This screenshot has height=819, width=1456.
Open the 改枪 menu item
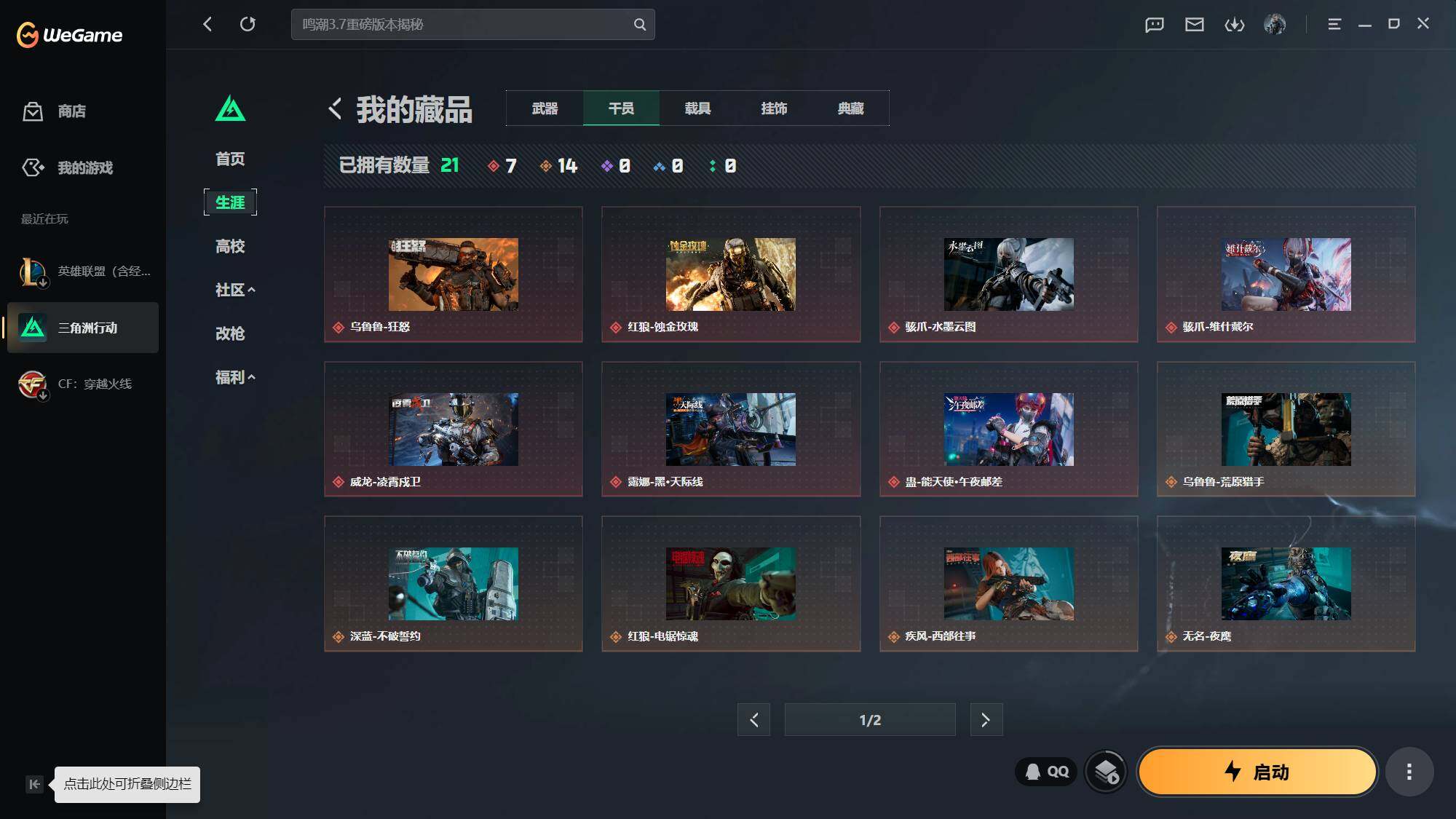coord(230,333)
